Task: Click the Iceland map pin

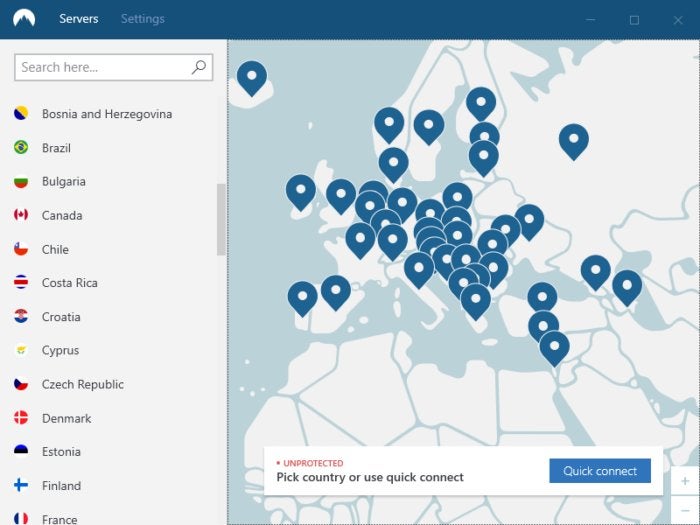Action: [x=252, y=79]
